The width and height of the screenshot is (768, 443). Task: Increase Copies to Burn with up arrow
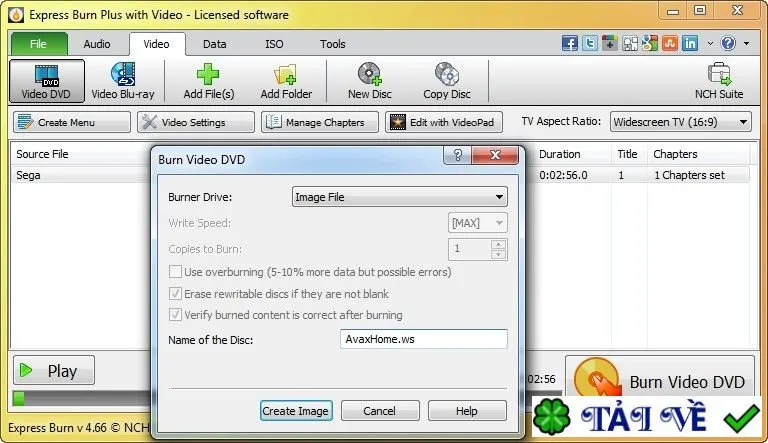point(498,245)
